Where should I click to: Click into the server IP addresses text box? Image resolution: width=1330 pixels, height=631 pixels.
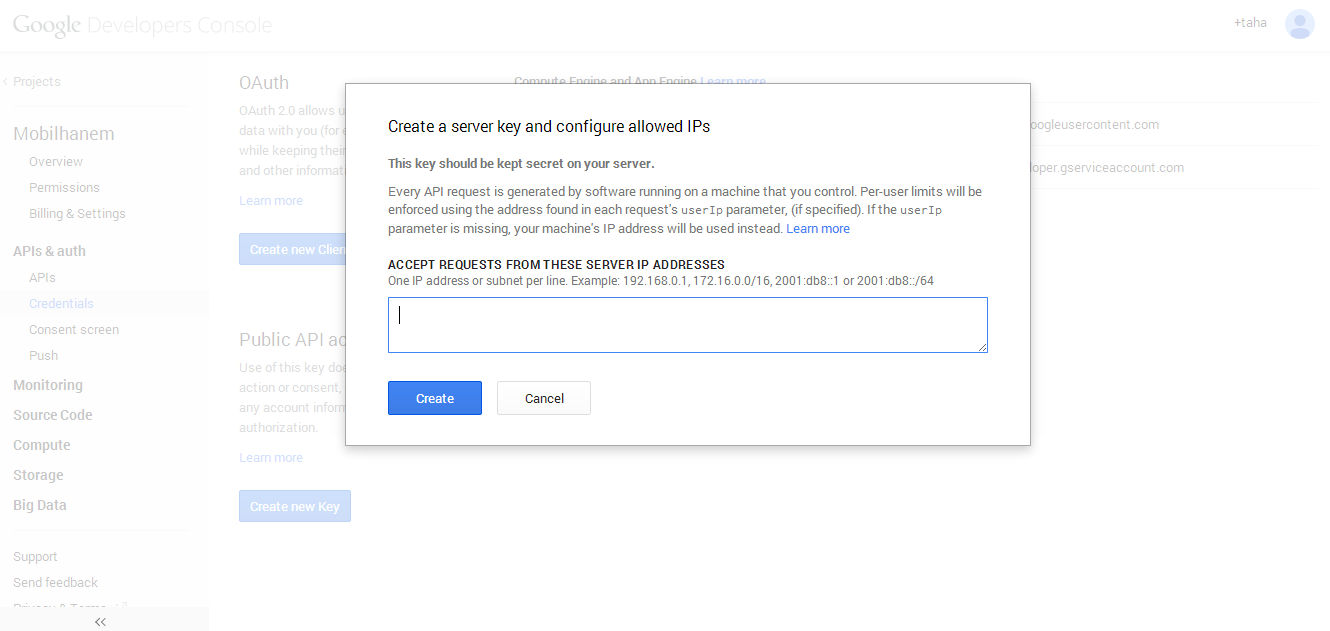tap(687, 324)
